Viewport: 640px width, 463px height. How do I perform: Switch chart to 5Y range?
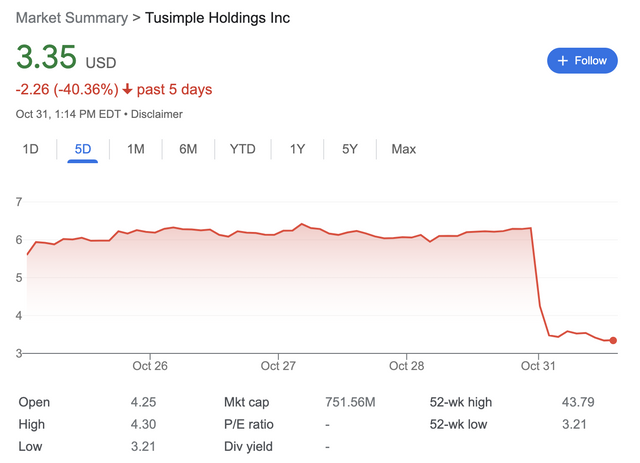(x=350, y=149)
